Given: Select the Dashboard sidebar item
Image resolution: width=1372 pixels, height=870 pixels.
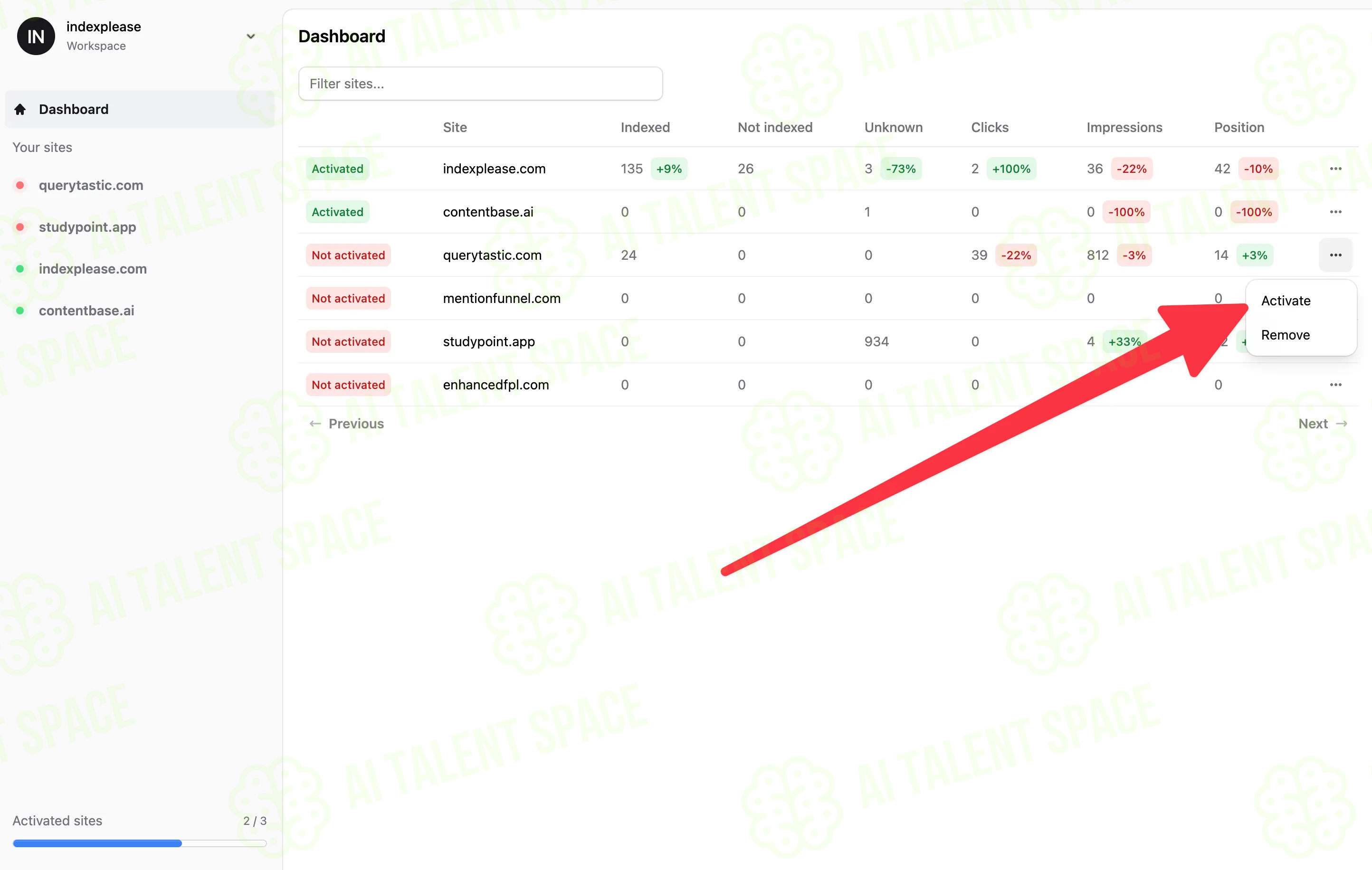Looking at the screenshot, I should [140, 109].
